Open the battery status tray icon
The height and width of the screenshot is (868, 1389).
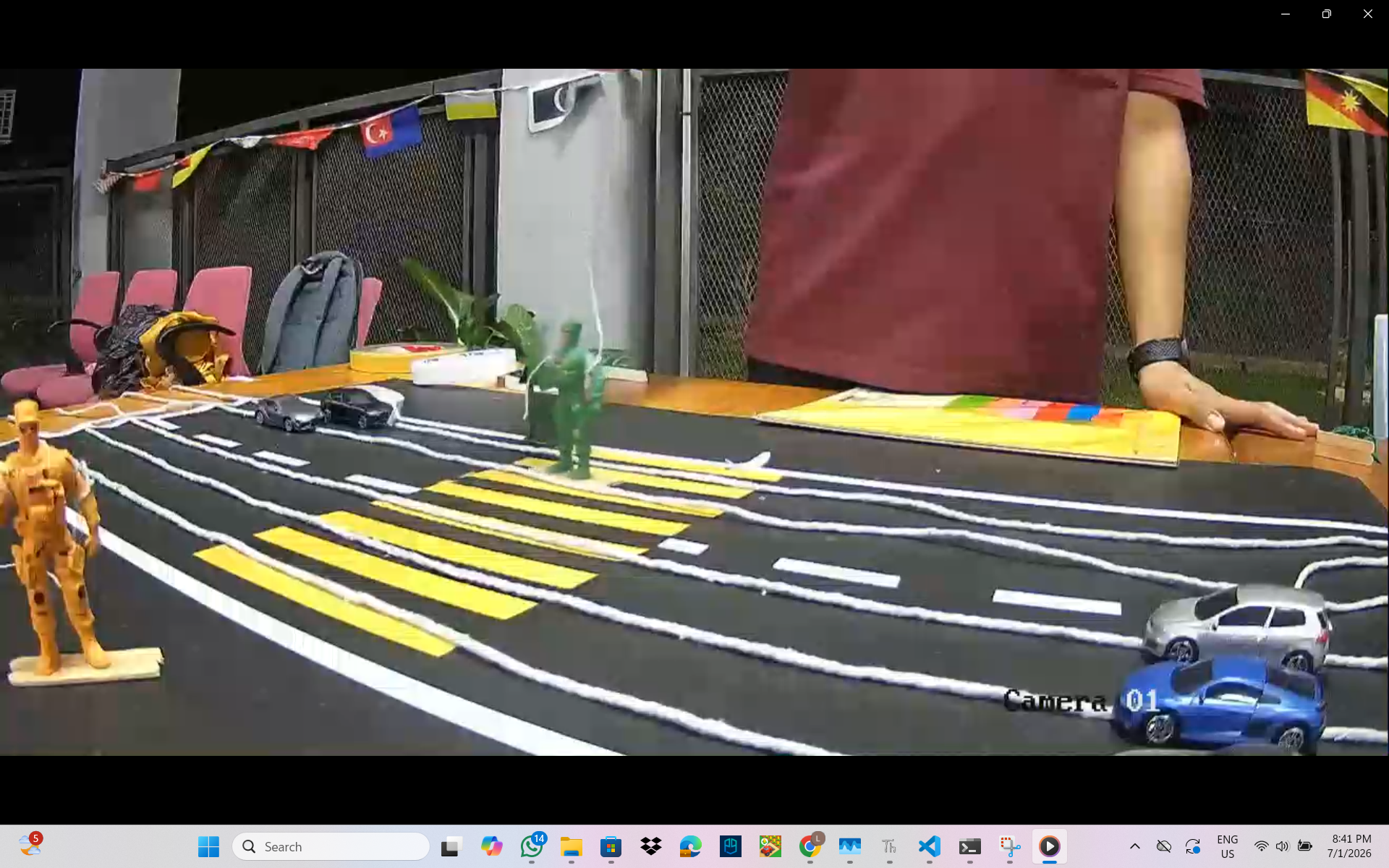point(1305,846)
